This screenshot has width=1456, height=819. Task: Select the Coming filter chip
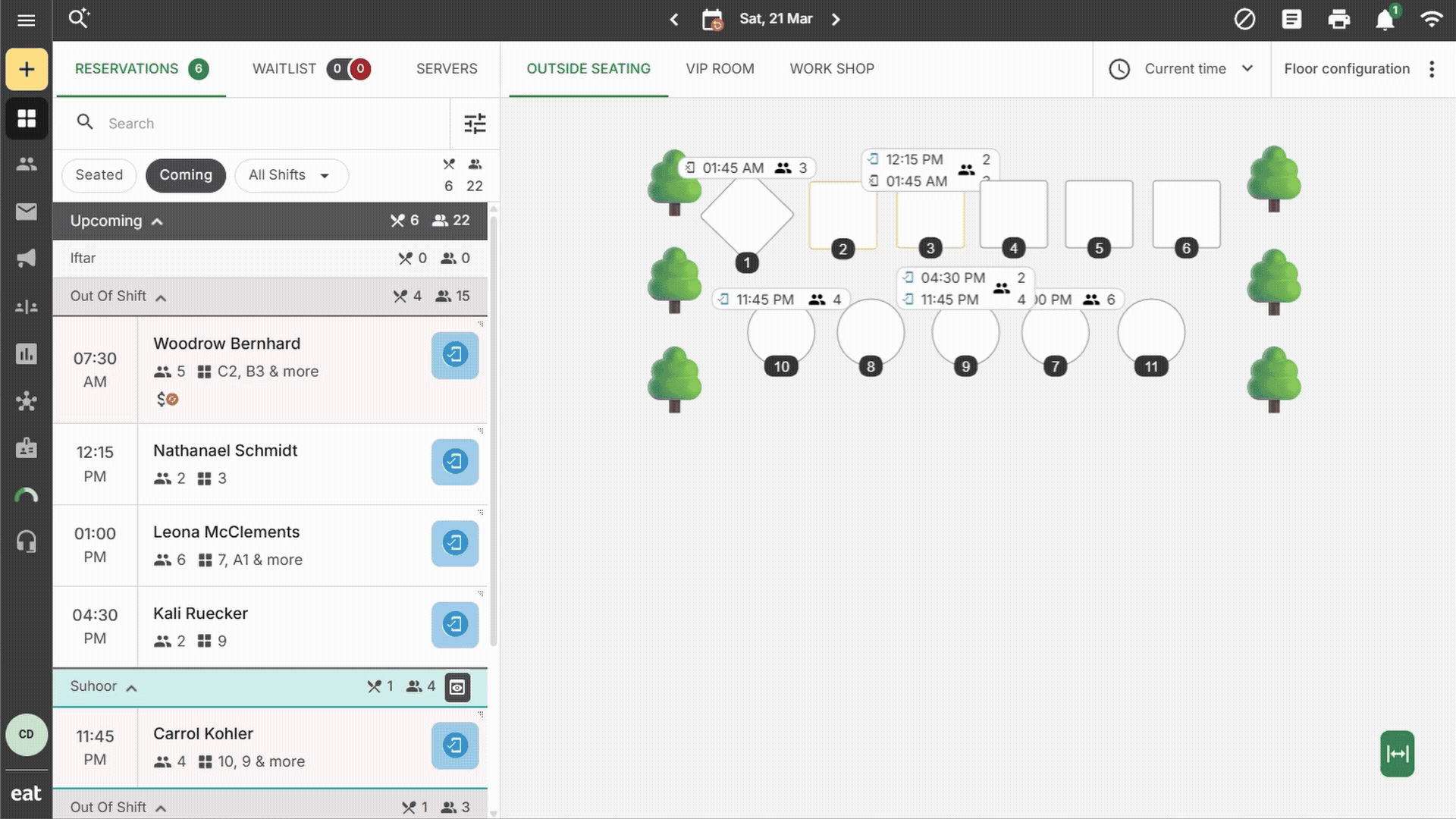coord(186,175)
